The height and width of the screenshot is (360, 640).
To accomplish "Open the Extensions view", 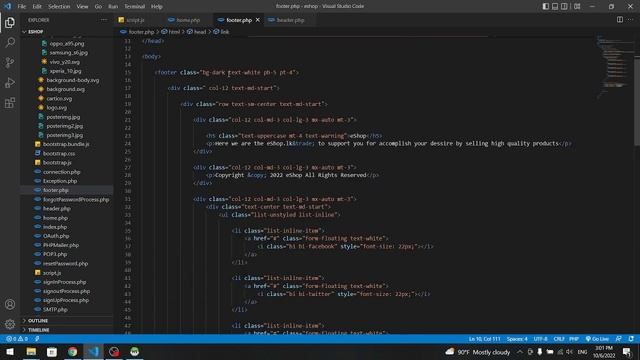I will [10, 102].
